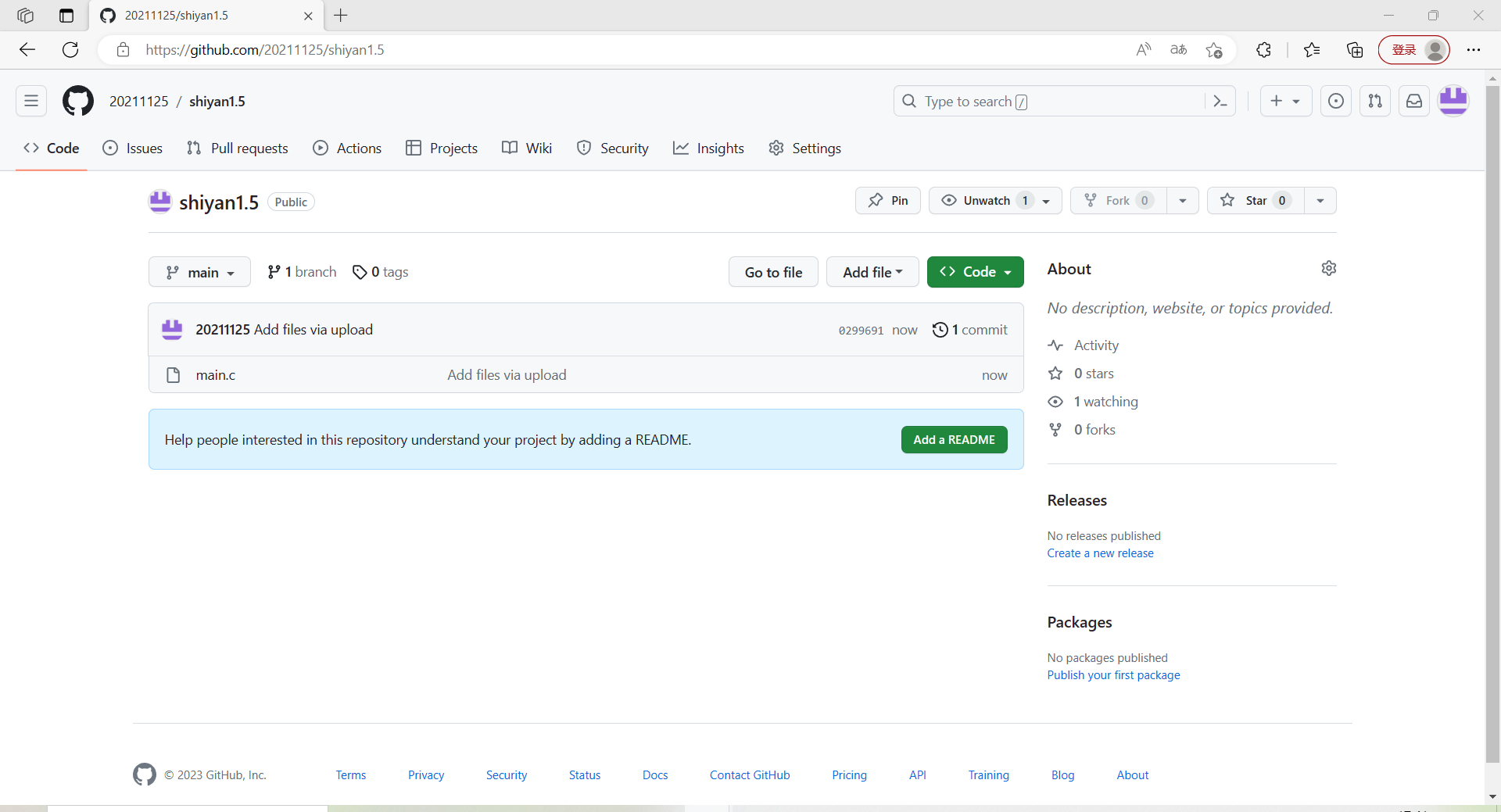Open the 1 watching link in About
The width and height of the screenshot is (1501, 812).
pos(1093,402)
